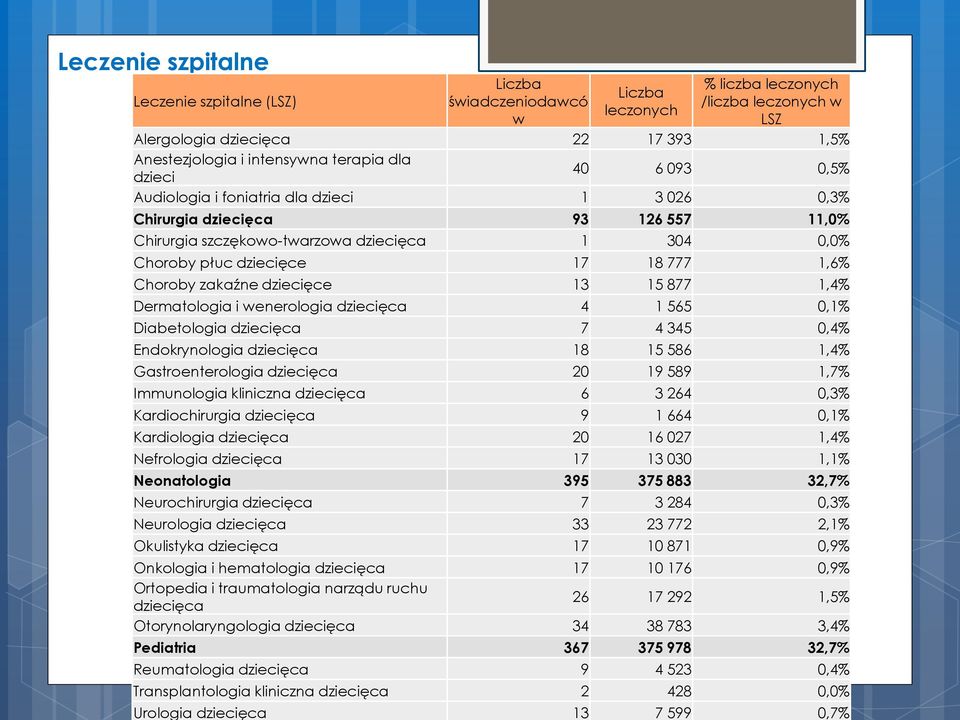Select the bold value '126 557'
Image resolution: width=960 pixels, height=720 pixels.
click(664, 219)
